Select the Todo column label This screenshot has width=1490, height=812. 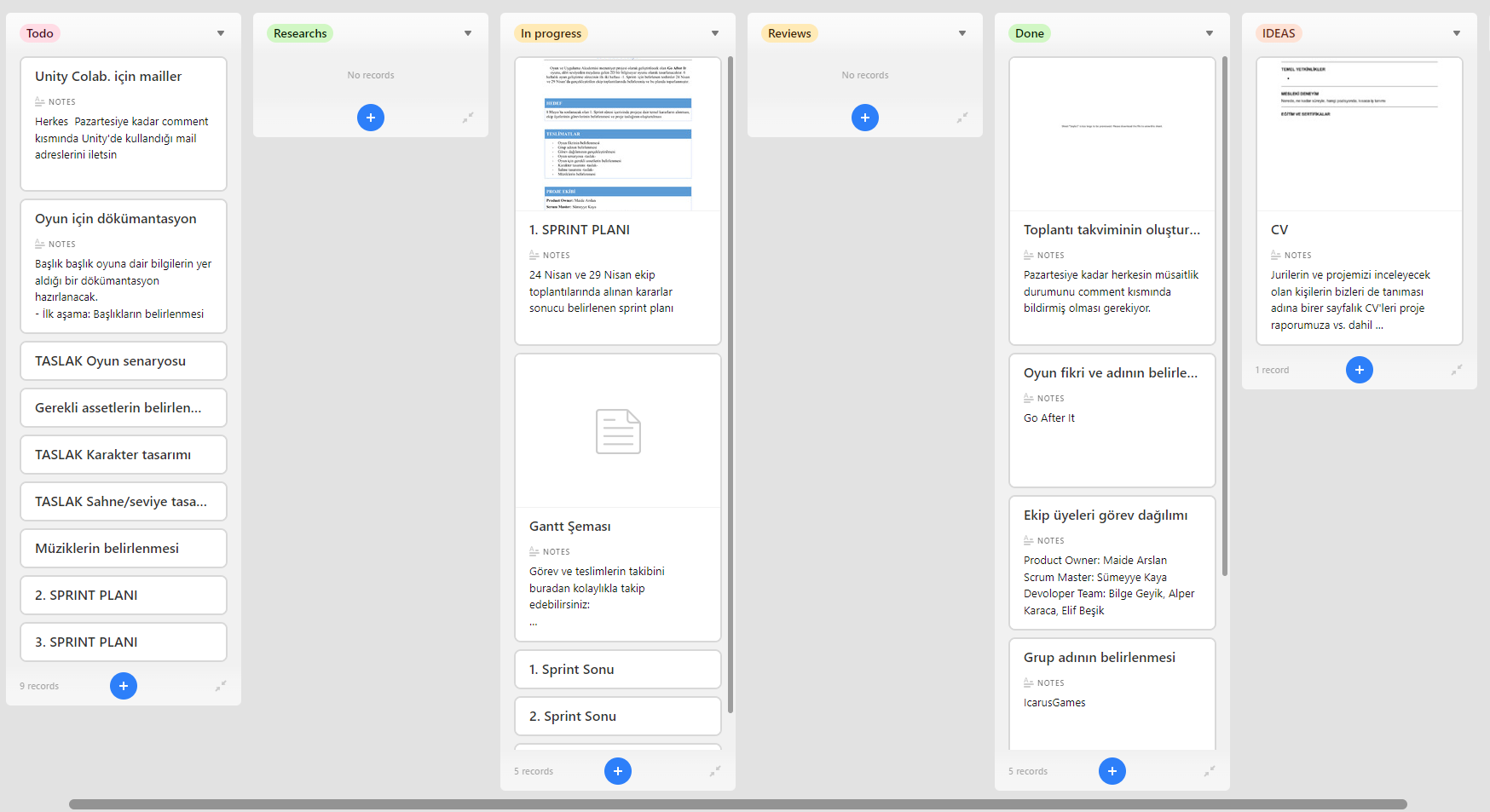(x=40, y=33)
